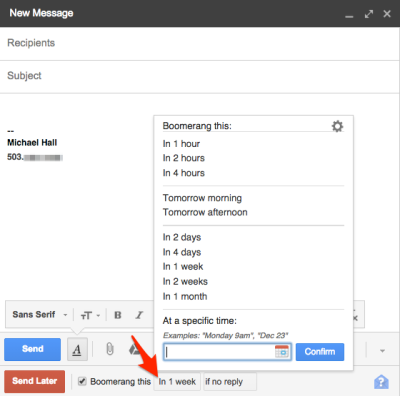
Task: Select 'In 1 month' option
Action: [185, 296]
